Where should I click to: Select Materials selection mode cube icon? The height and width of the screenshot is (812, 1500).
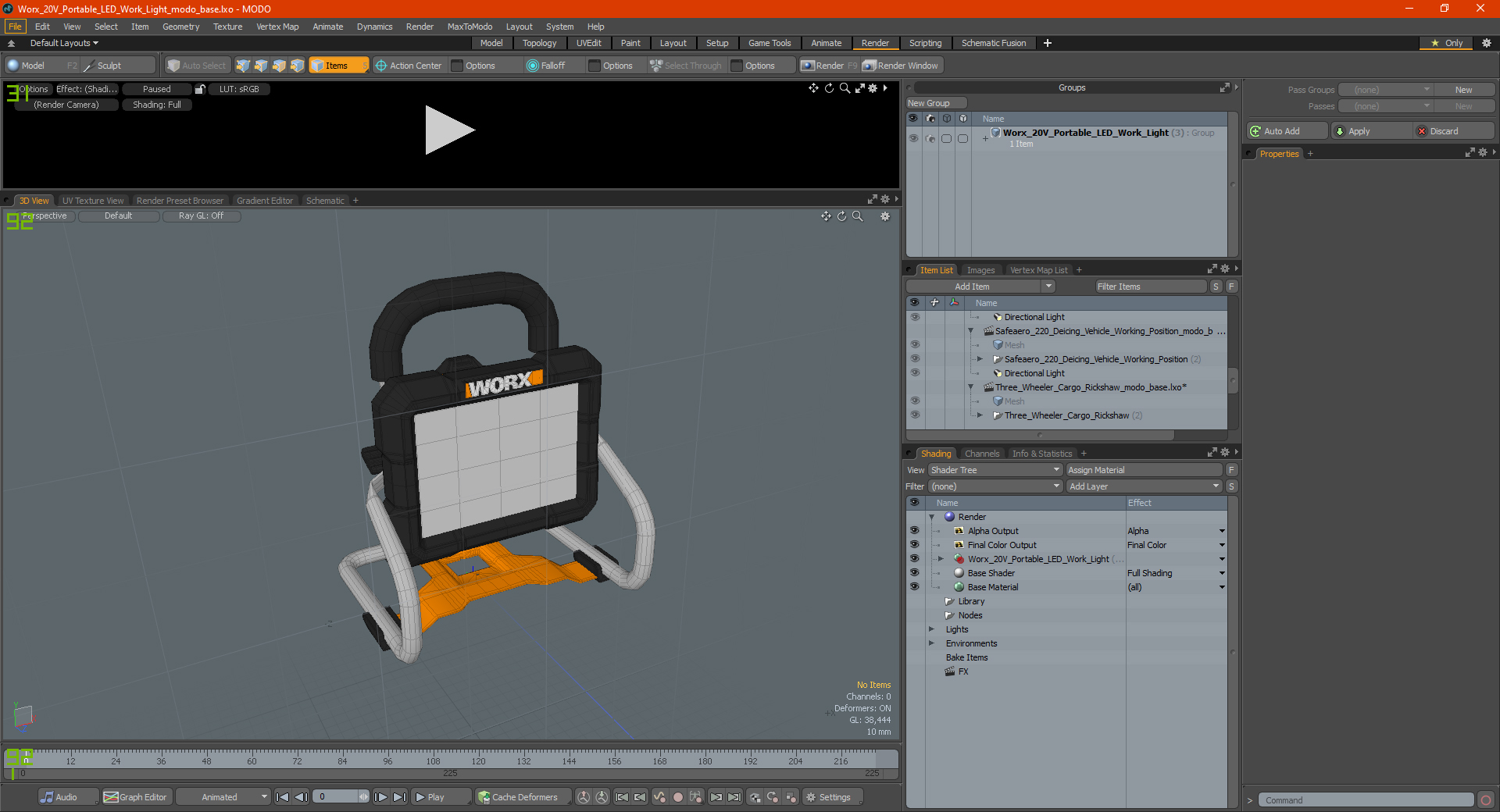pyautogui.click(x=297, y=66)
